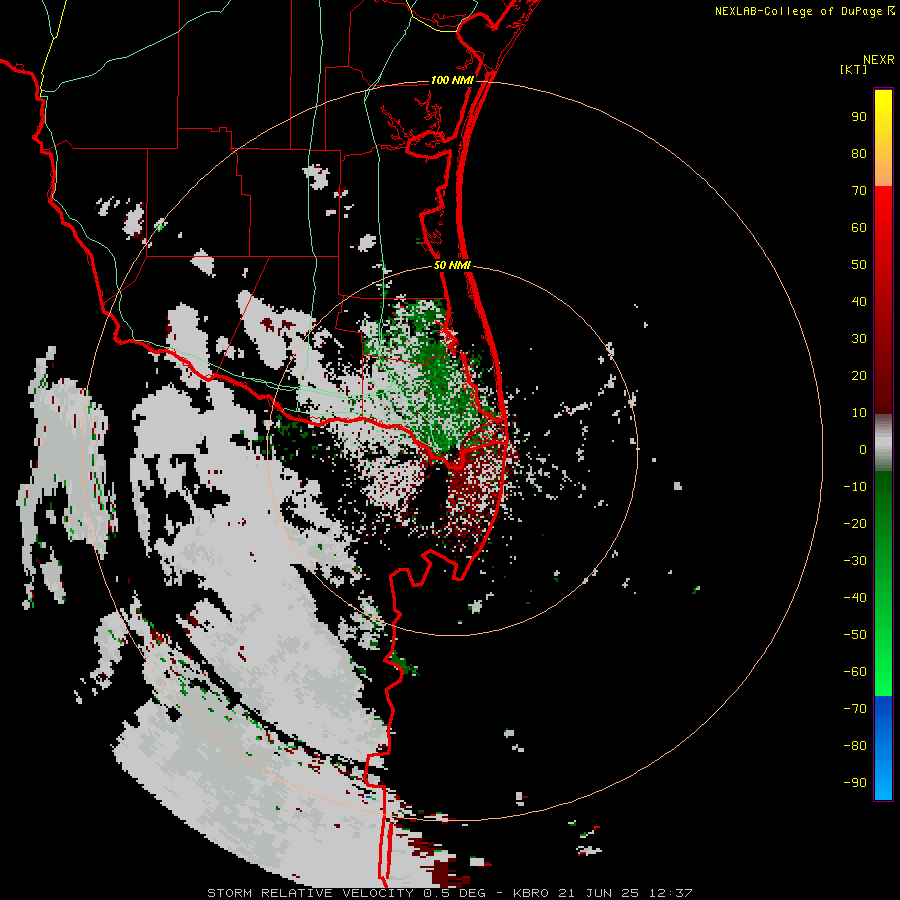The width and height of the screenshot is (900, 900).
Task: Click the 90 value on velocity scale
Action: point(859,117)
